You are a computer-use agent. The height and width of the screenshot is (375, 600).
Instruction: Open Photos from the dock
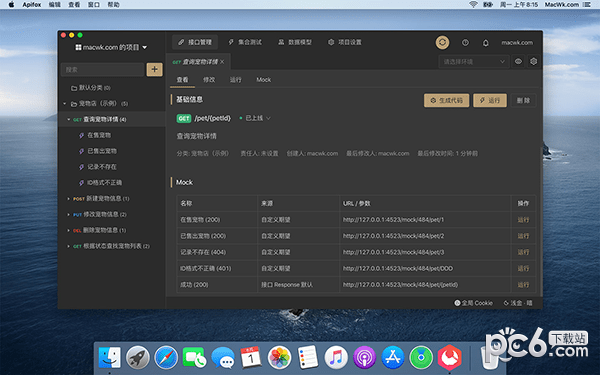click(279, 357)
